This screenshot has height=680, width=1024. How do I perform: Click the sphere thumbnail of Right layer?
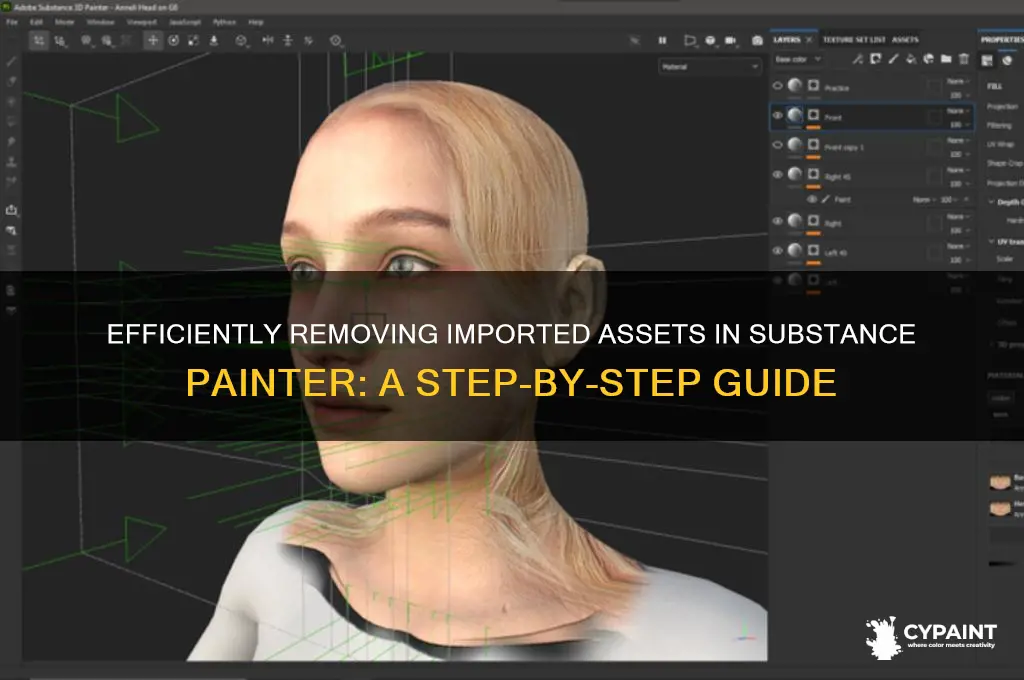point(795,221)
